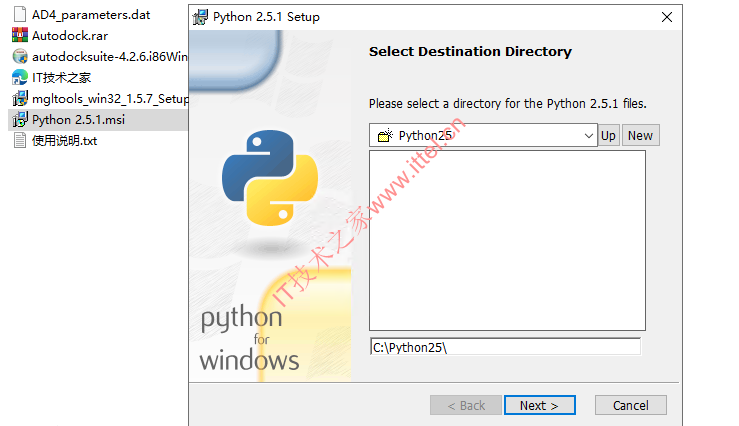Select the autodocksuite-4.2.6.i86Win file name
739x426 pixels.
point(110,57)
